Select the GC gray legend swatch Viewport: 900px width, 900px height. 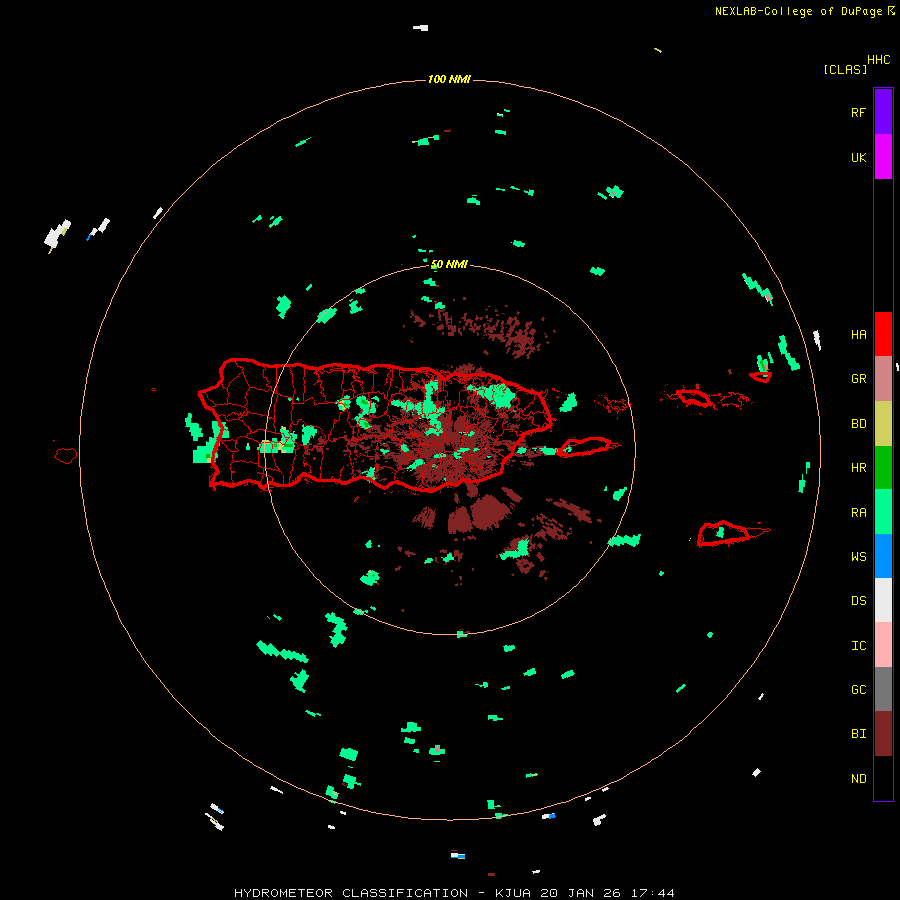883,689
